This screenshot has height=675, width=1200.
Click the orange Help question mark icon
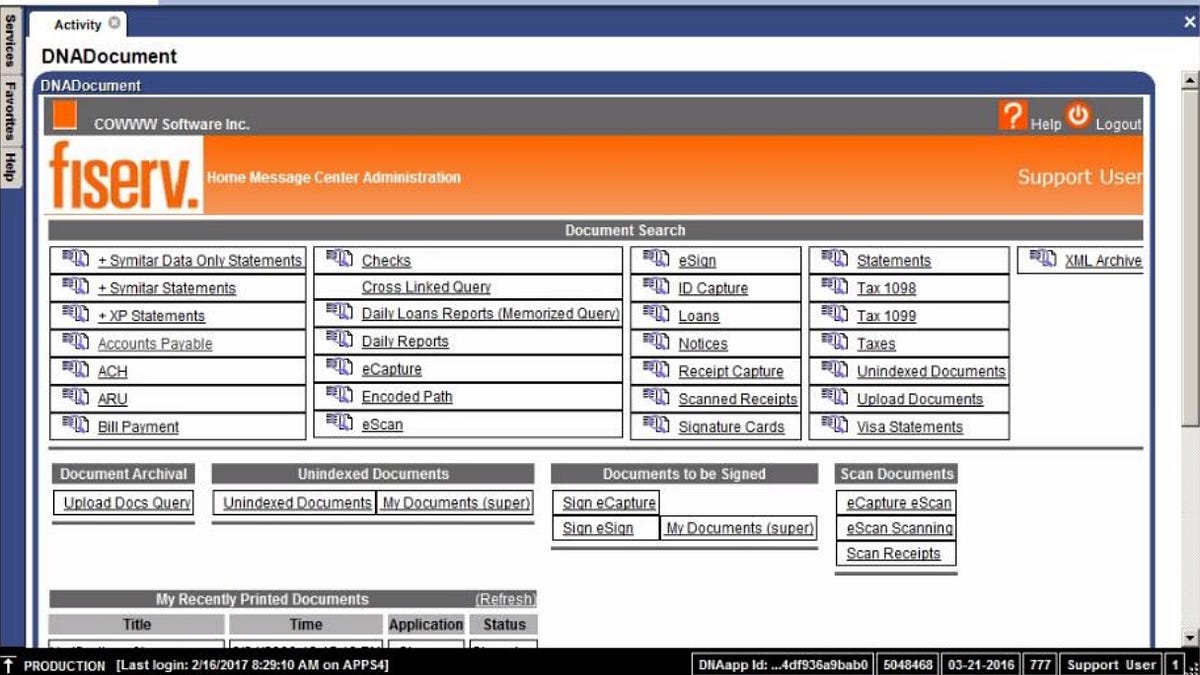pos(1013,116)
